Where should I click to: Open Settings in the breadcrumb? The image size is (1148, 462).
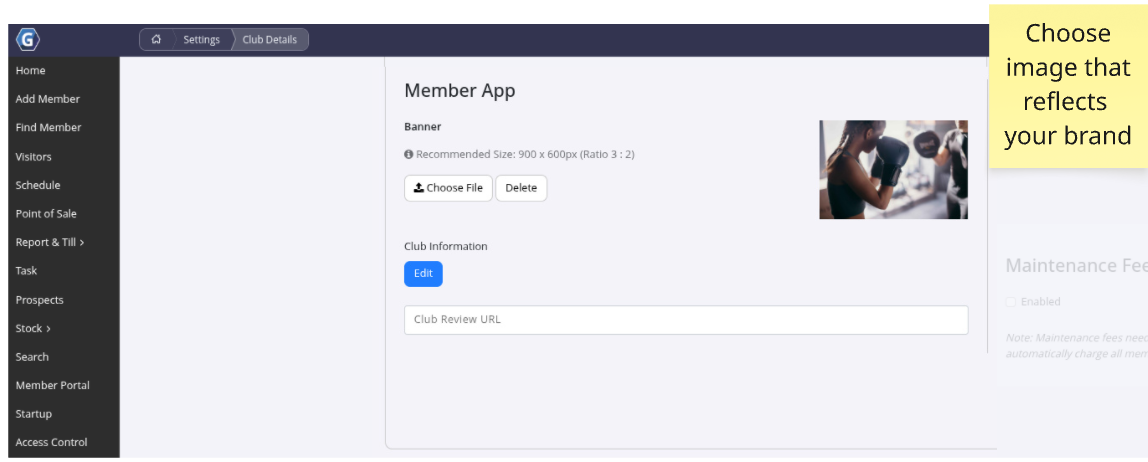coord(201,40)
